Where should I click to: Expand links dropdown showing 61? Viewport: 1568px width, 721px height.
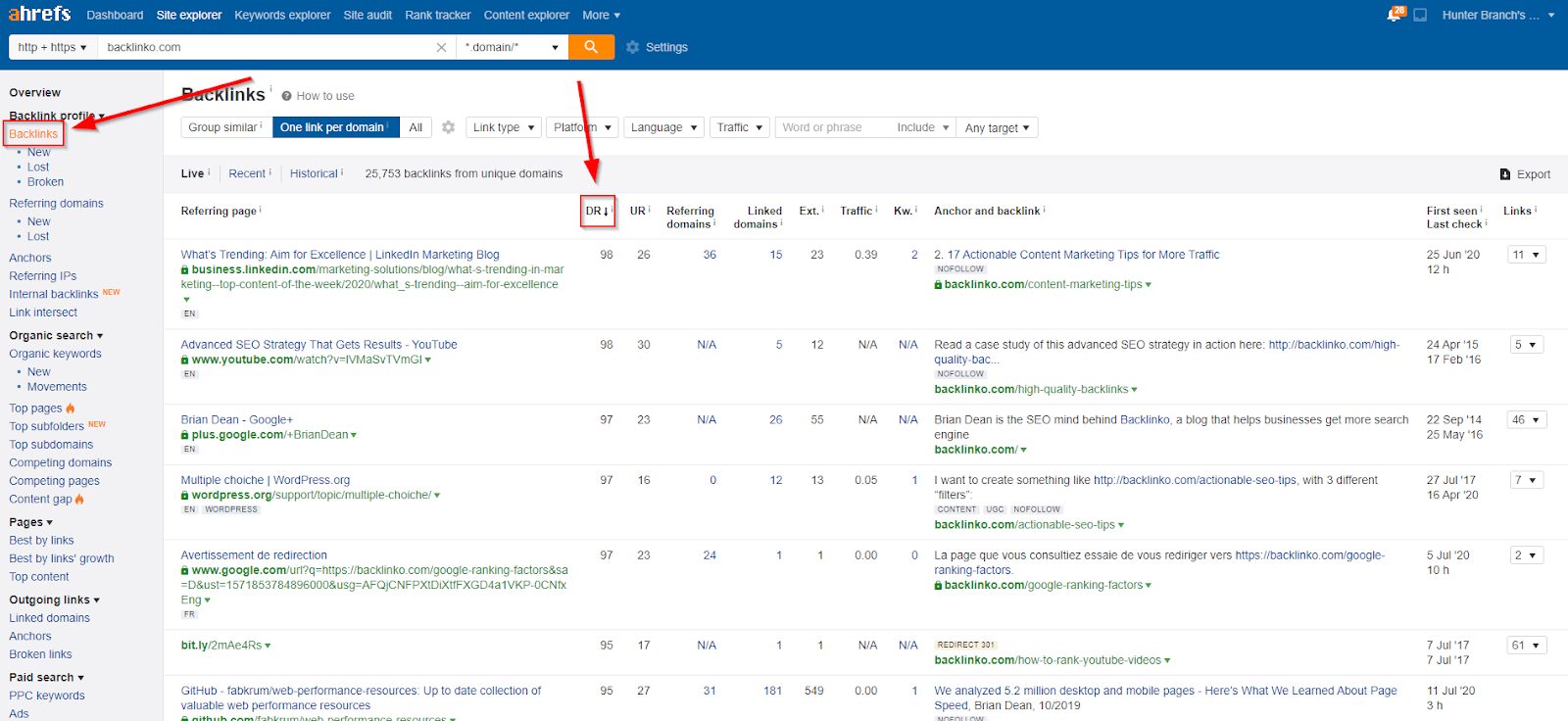point(1526,646)
